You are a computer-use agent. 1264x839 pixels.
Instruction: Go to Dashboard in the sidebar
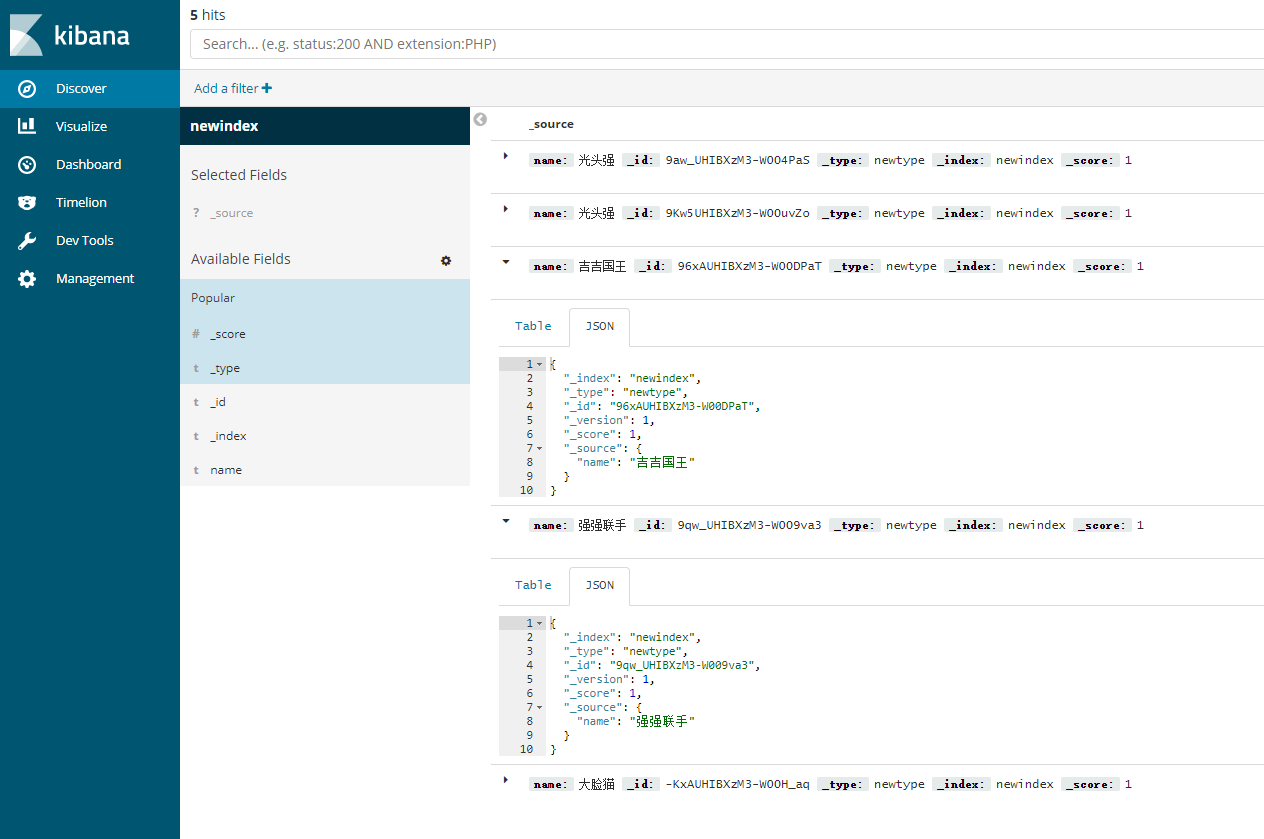coord(88,164)
